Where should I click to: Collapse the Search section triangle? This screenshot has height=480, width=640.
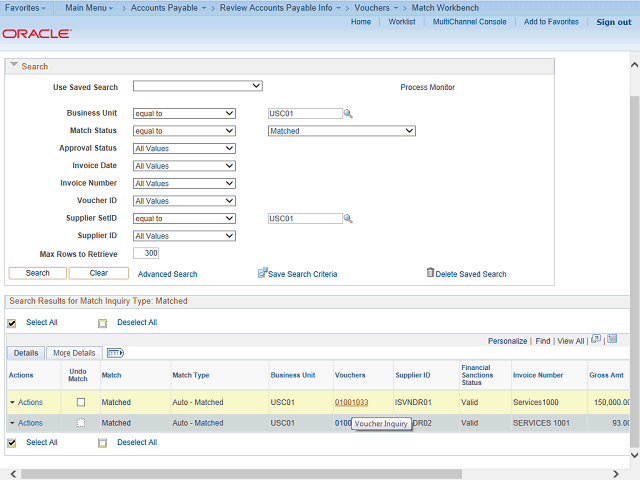coord(14,66)
